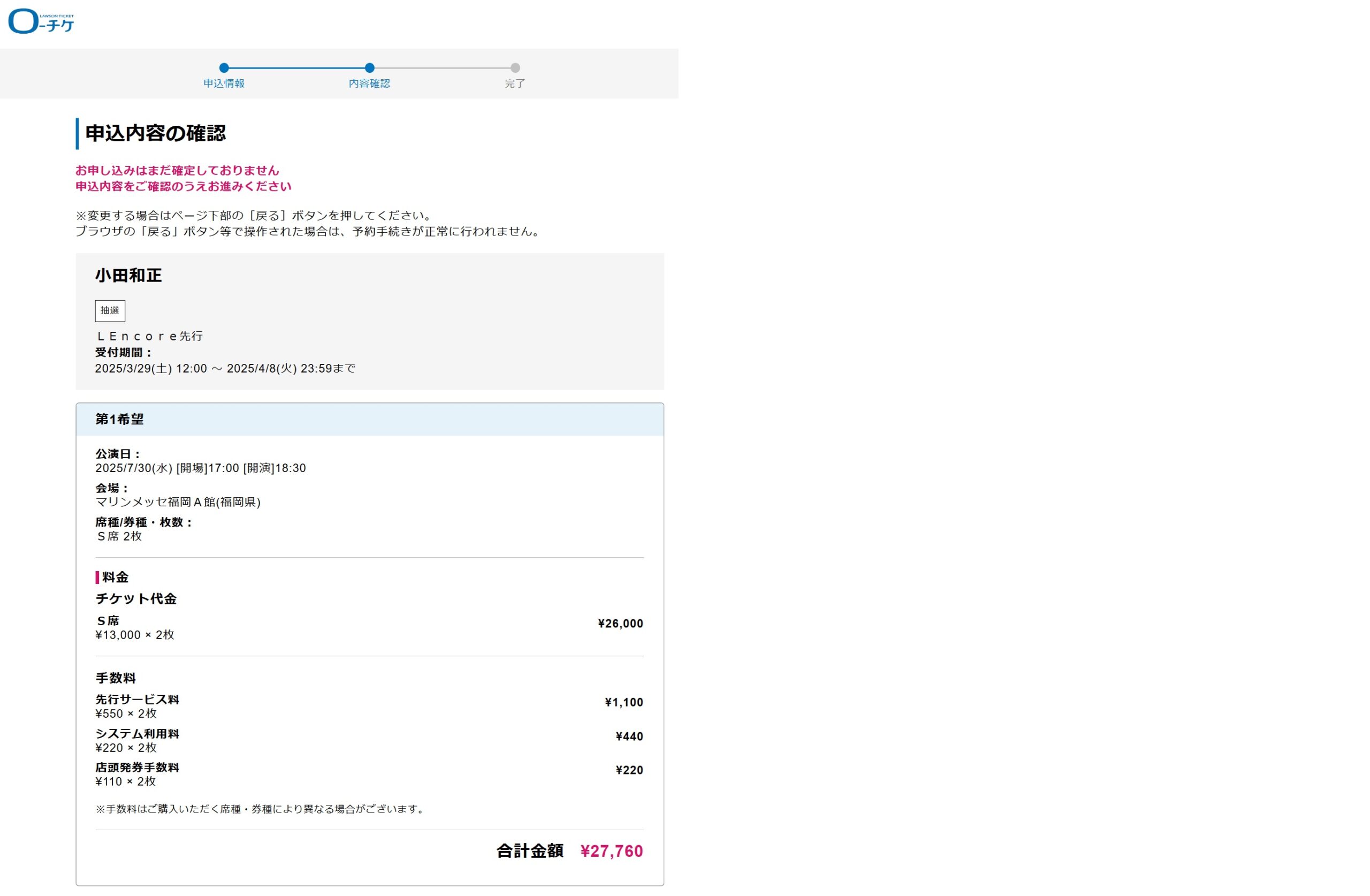Select the 抽選 lottery badge
This screenshot has width=1370, height=896.
click(110, 311)
